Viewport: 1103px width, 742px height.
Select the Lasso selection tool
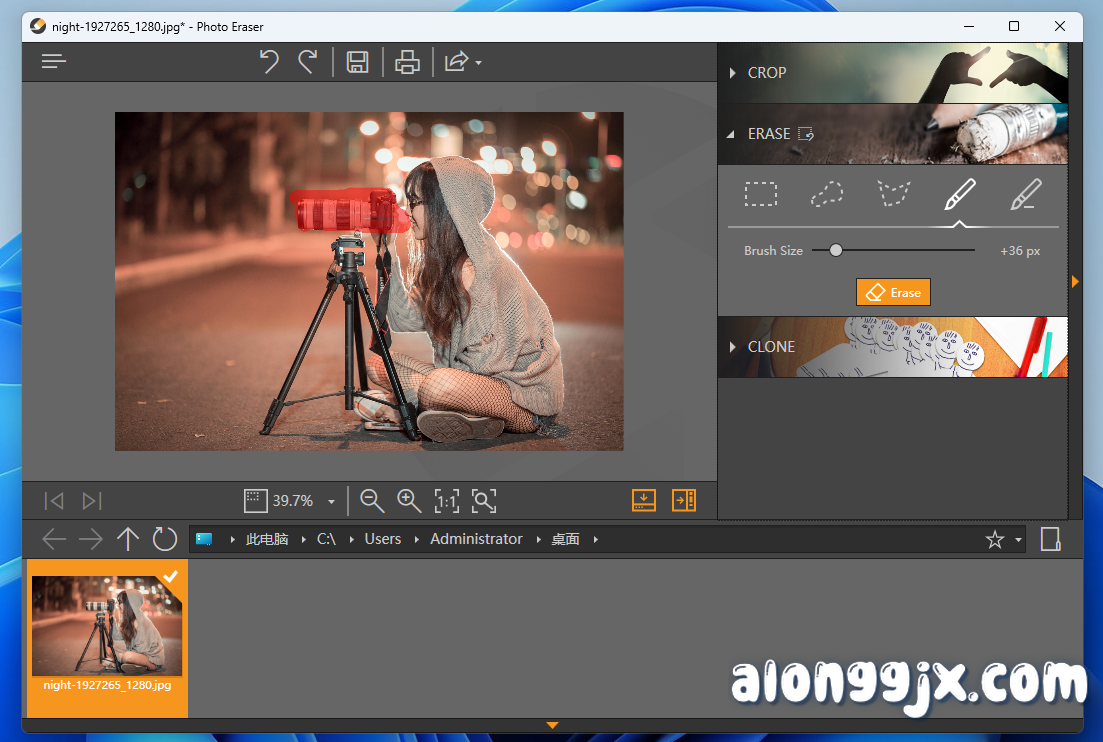pos(827,194)
